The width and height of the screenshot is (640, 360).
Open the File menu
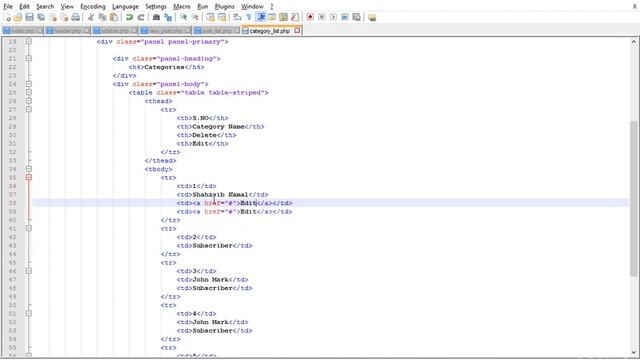click(x=8, y=7)
